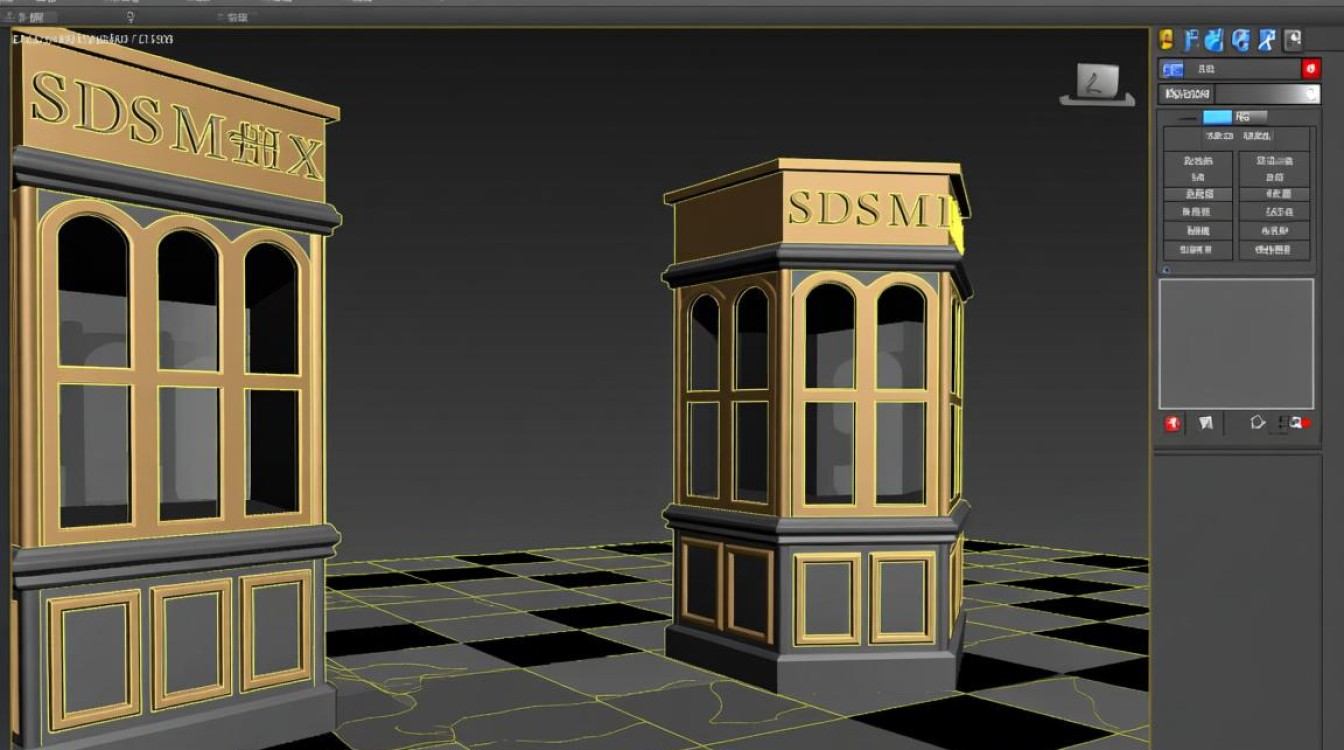Open the third command panel tab icon

[x=1215, y=40]
